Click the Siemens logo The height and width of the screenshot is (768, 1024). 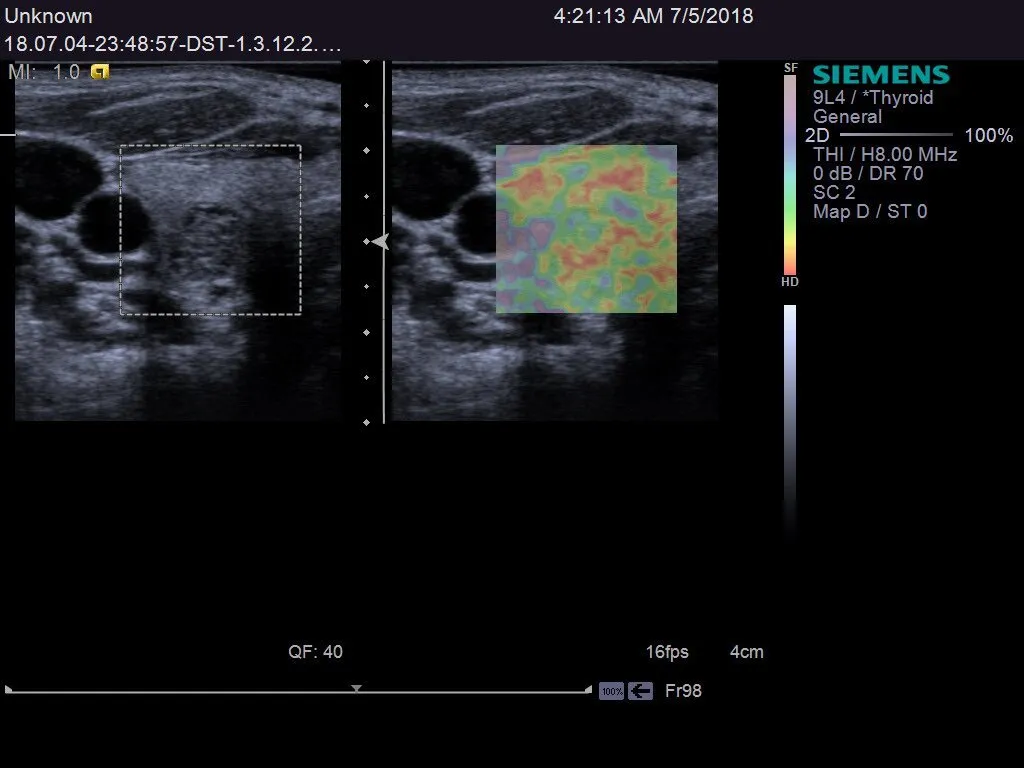(x=880, y=75)
